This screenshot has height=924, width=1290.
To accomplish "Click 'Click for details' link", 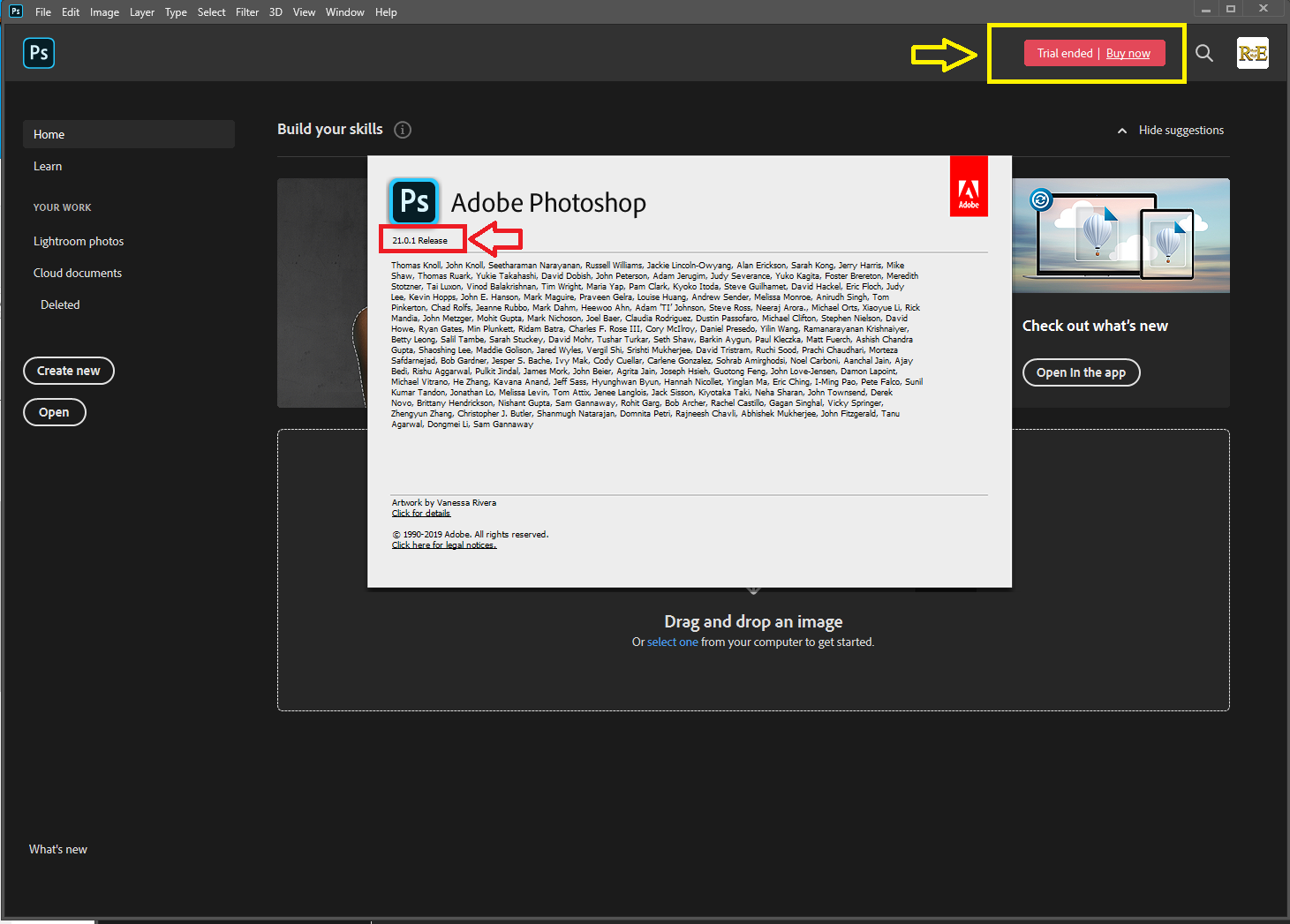I will pos(421,514).
